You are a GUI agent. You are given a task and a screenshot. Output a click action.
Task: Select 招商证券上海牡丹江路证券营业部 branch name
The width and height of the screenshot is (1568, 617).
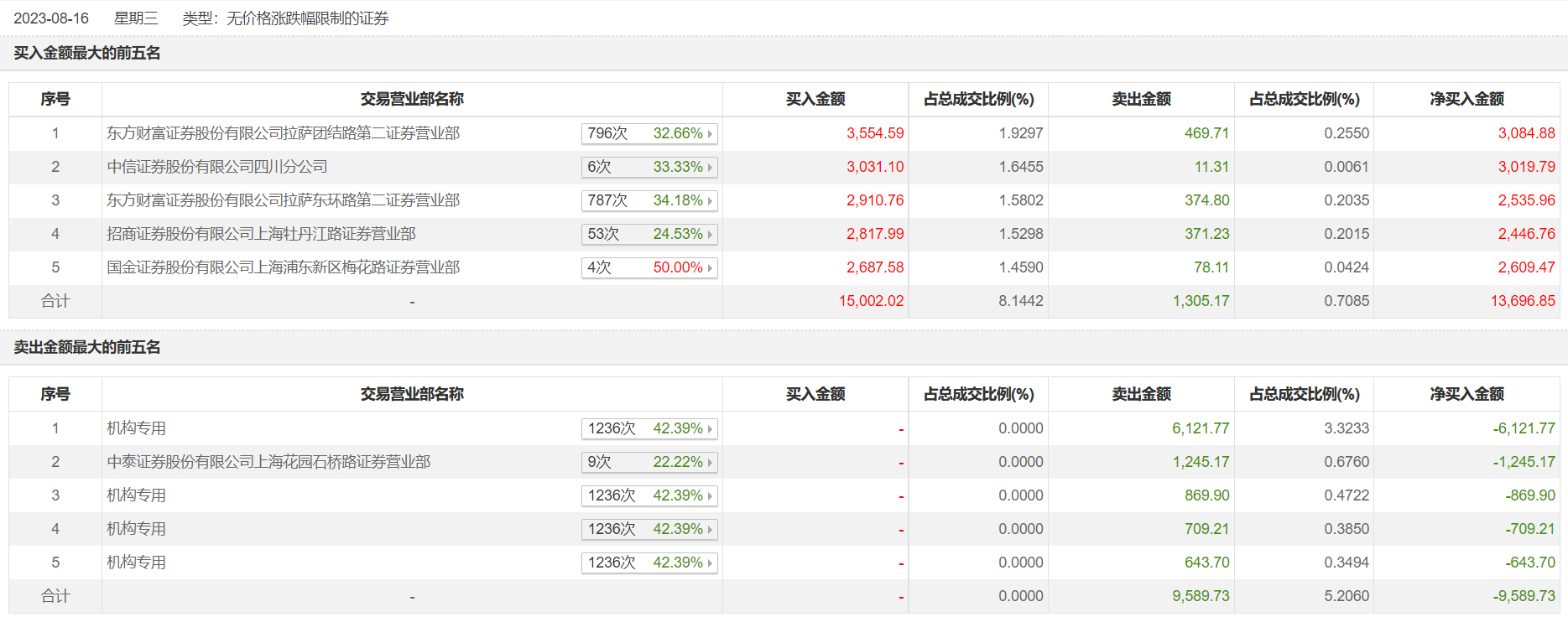[261, 234]
